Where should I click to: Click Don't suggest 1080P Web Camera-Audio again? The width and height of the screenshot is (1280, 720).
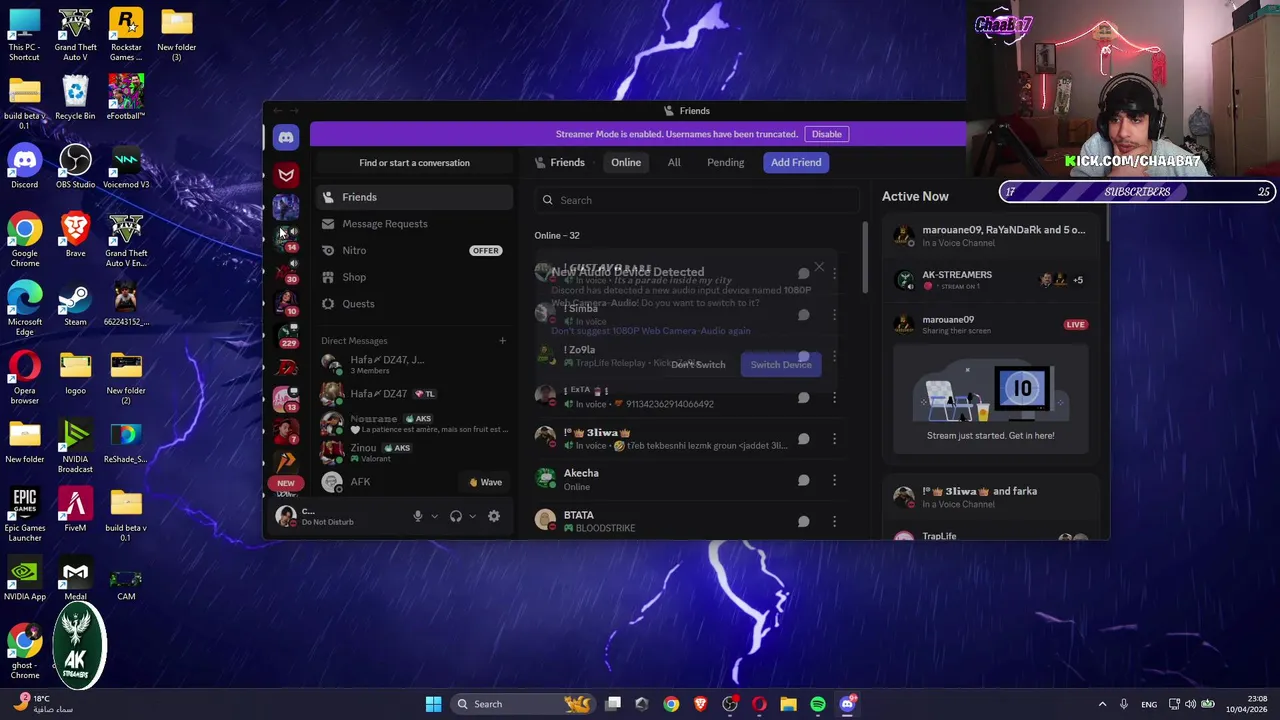650,331
